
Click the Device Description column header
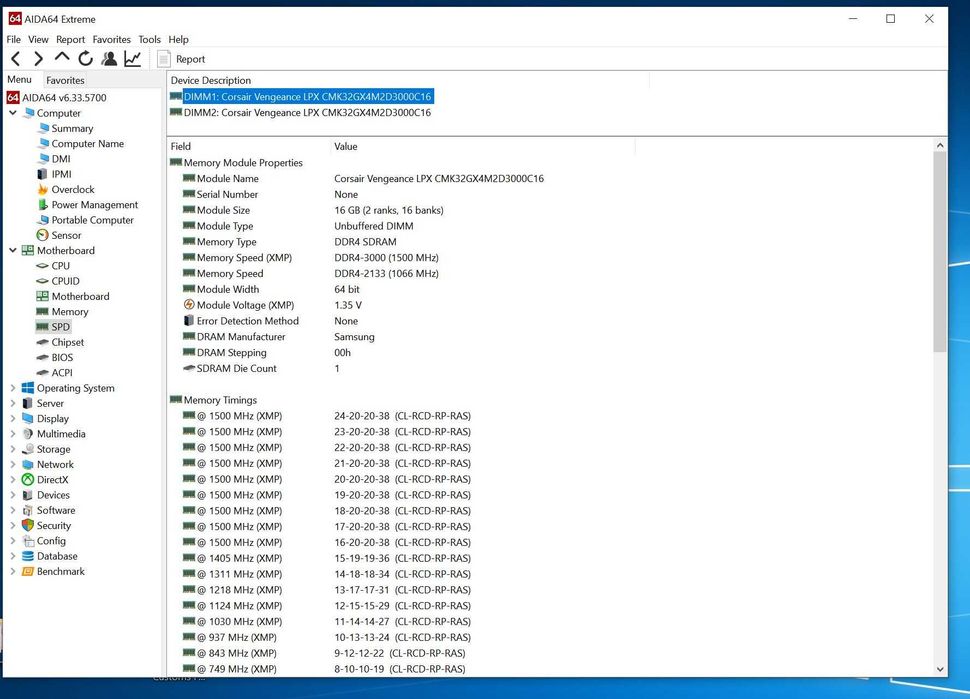click(408, 80)
